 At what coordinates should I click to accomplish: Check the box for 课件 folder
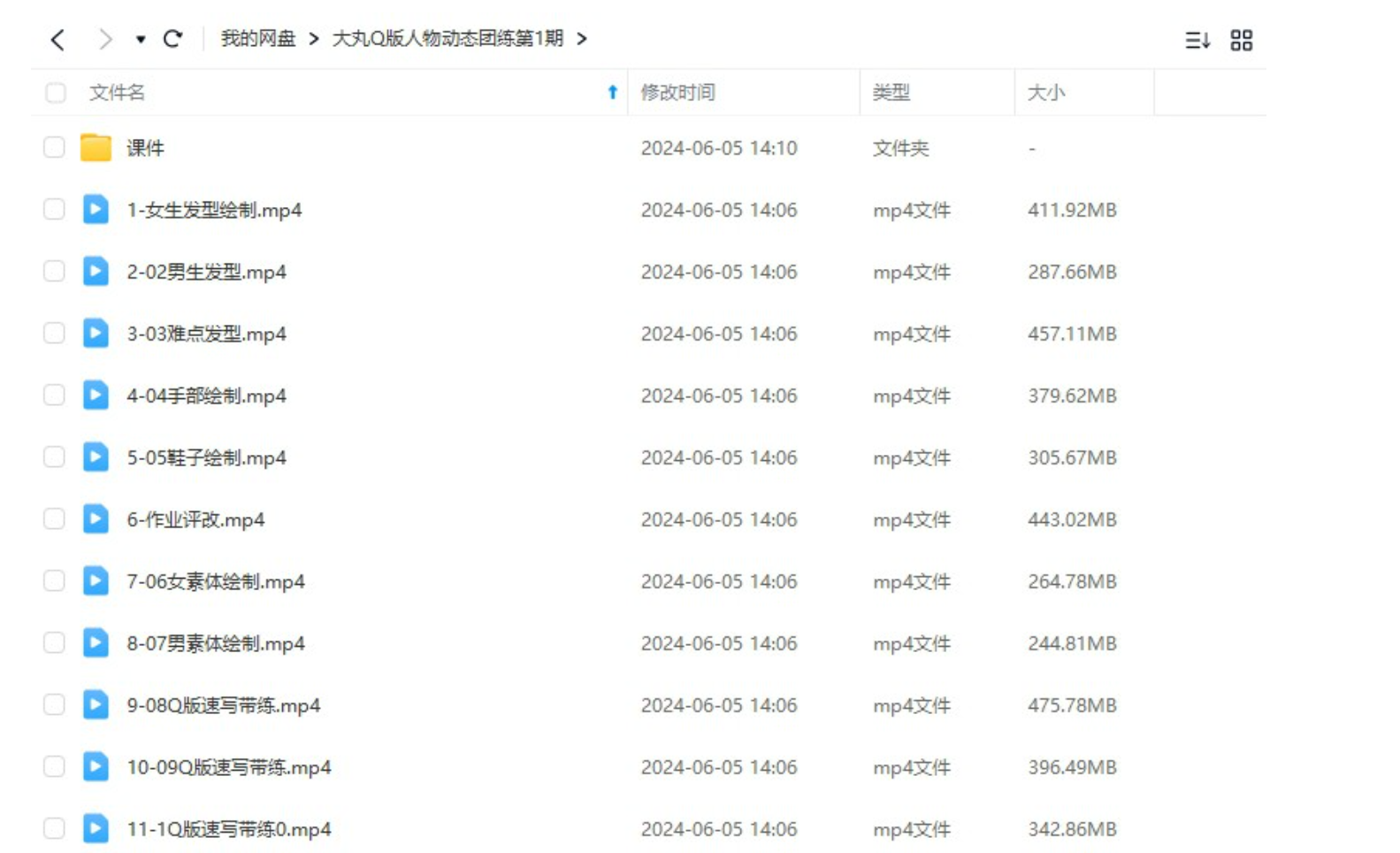[55, 147]
